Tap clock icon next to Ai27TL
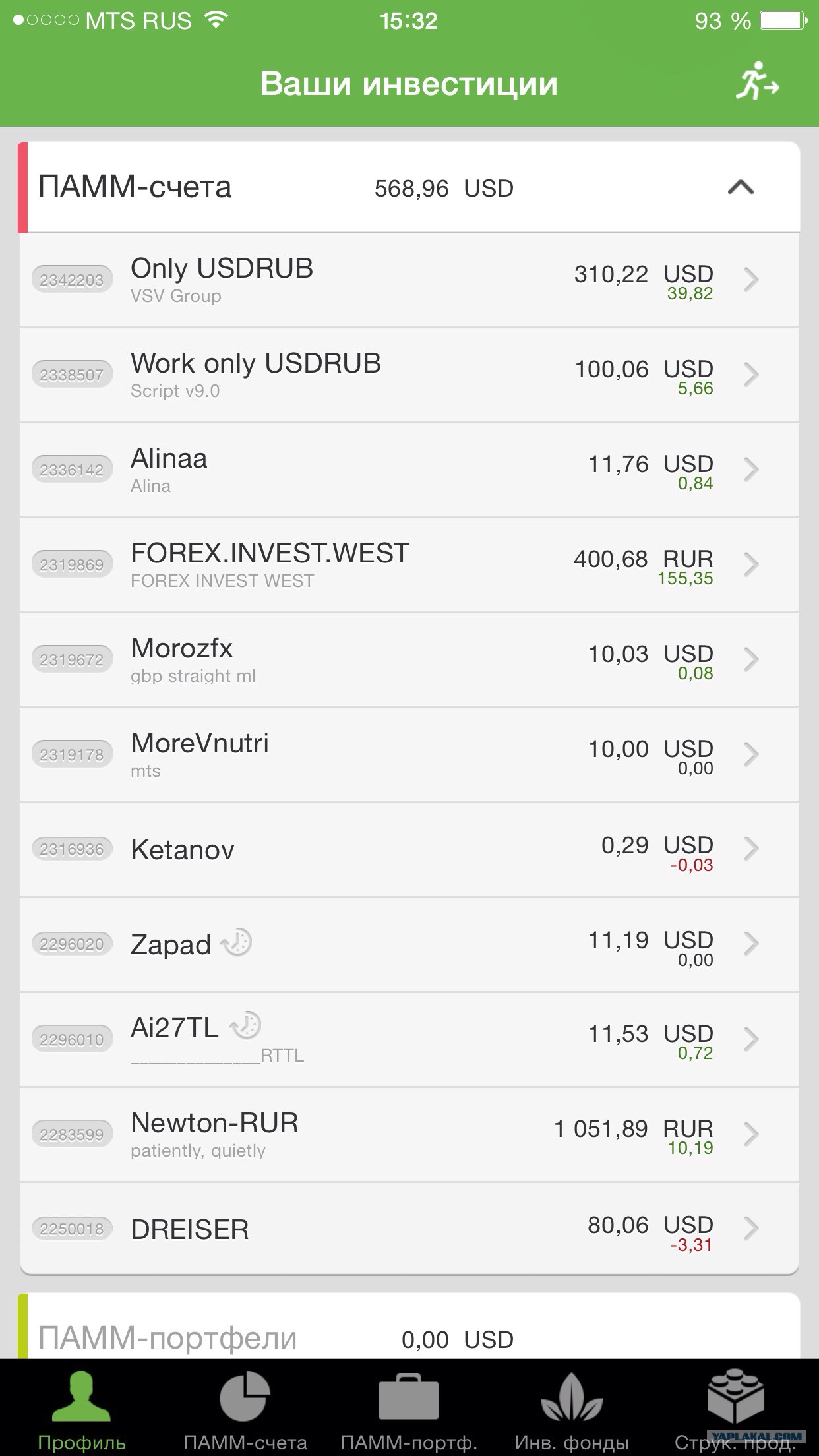 (x=246, y=1025)
